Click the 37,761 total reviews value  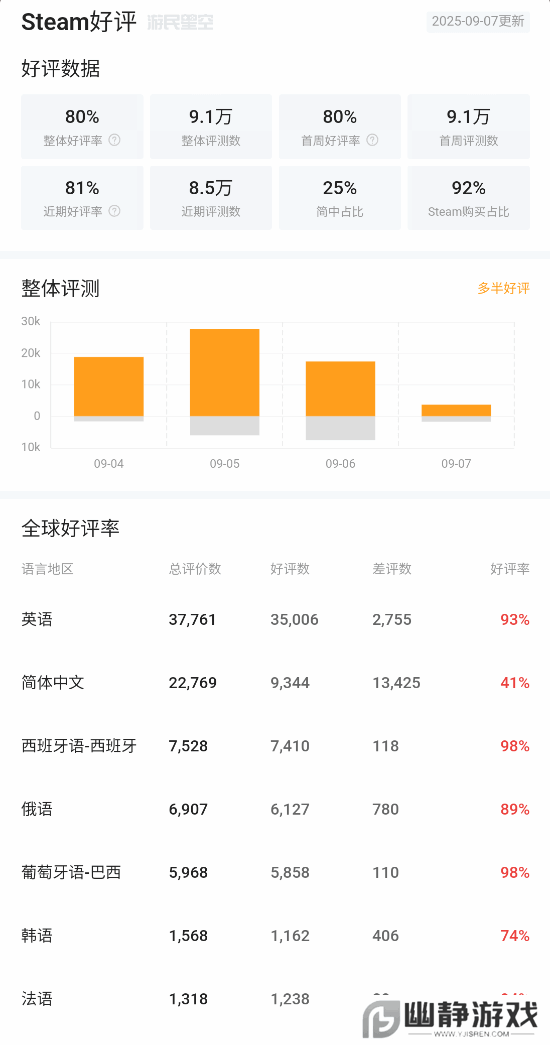click(x=193, y=620)
